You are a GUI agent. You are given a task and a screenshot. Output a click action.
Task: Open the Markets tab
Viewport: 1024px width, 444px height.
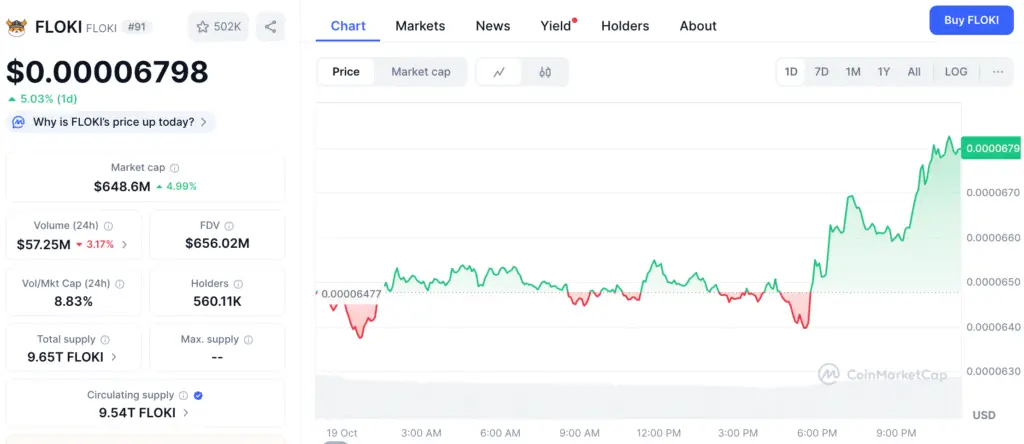pyautogui.click(x=420, y=26)
